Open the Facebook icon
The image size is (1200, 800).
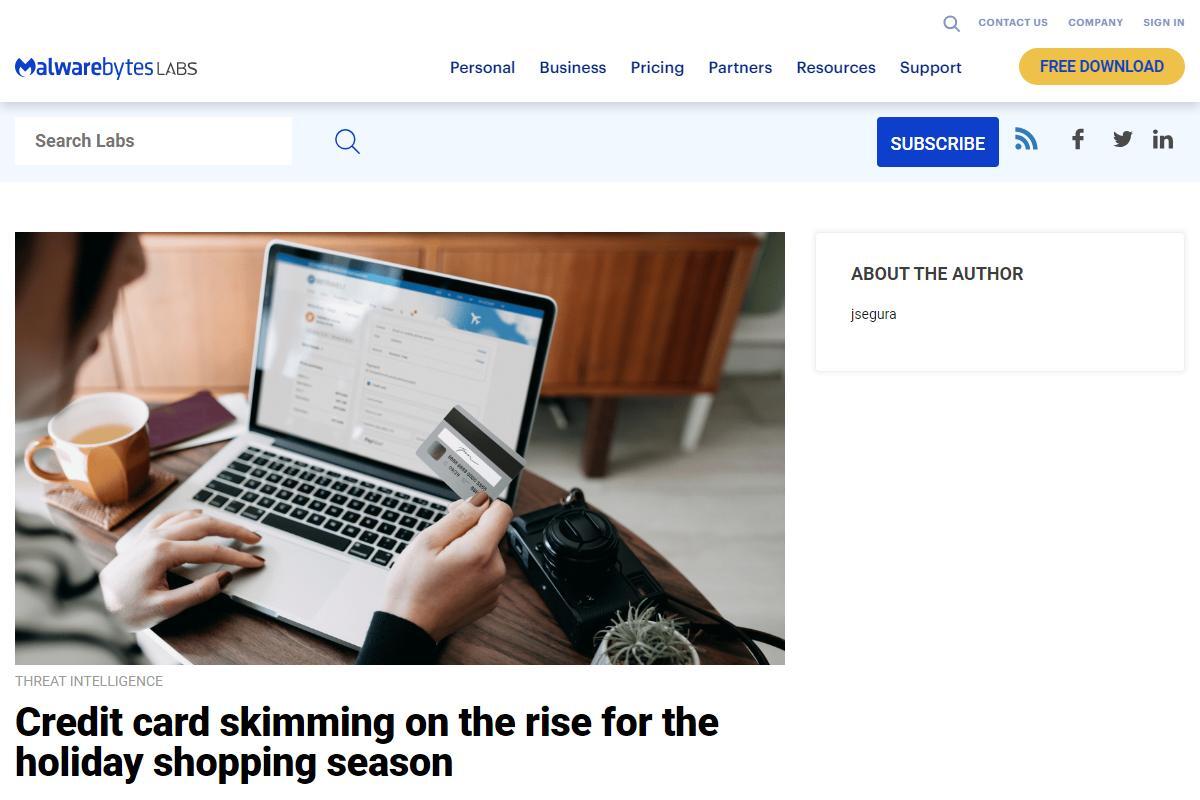pos(1077,139)
